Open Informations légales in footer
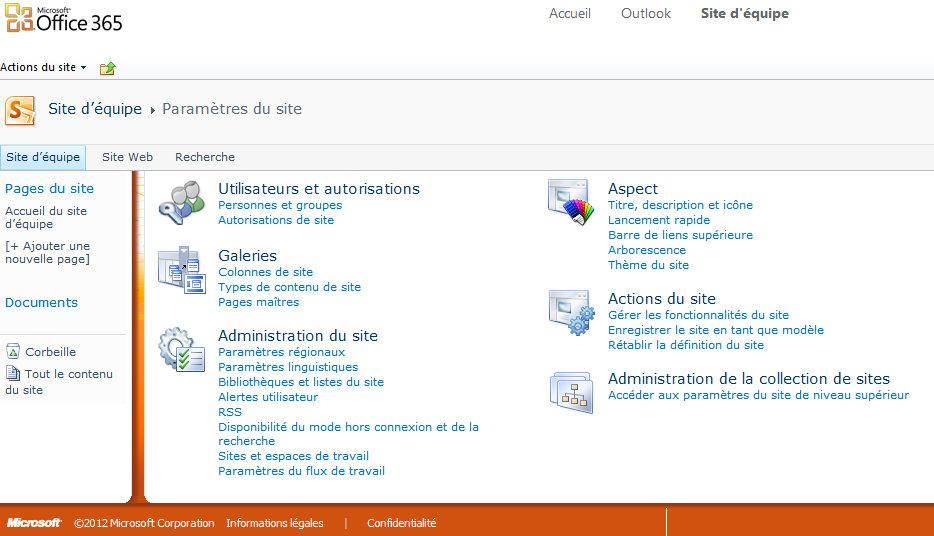 pyautogui.click(x=275, y=523)
